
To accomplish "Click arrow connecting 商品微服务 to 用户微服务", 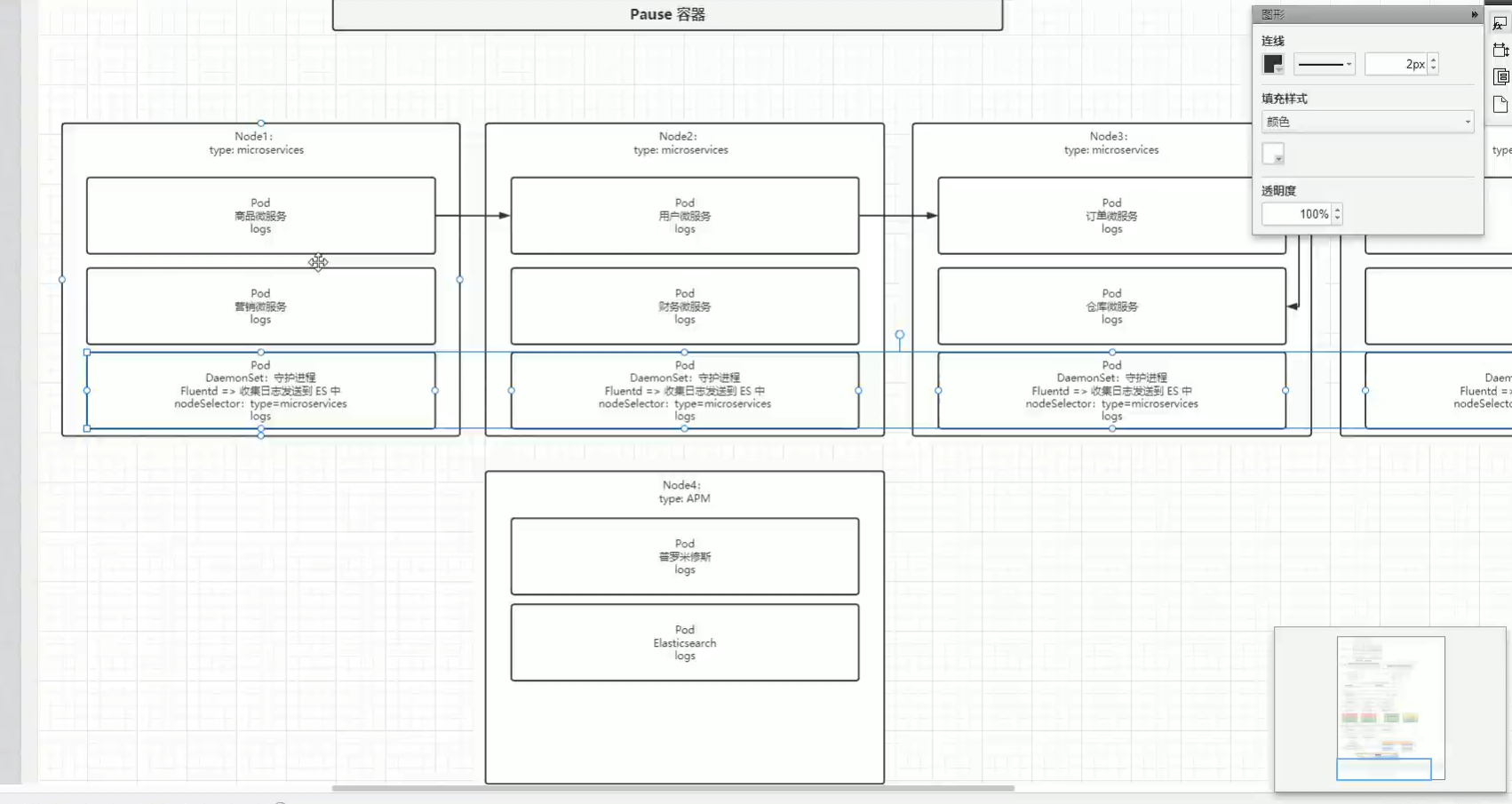I will [x=473, y=216].
